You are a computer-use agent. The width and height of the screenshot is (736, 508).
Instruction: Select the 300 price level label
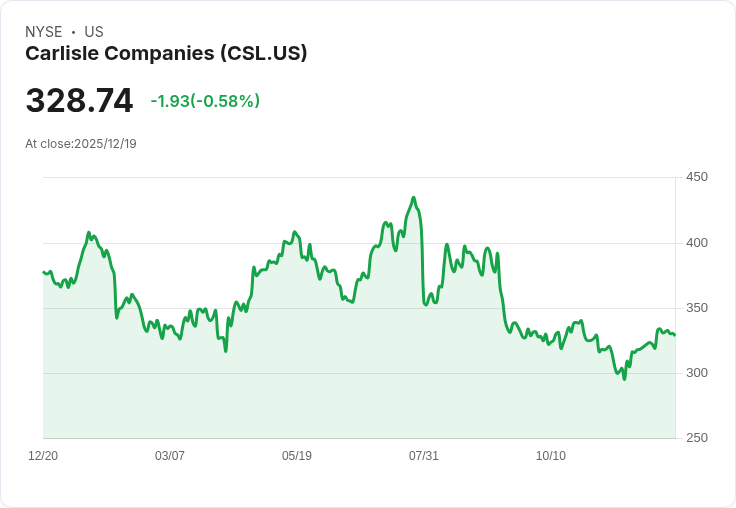pos(696,373)
